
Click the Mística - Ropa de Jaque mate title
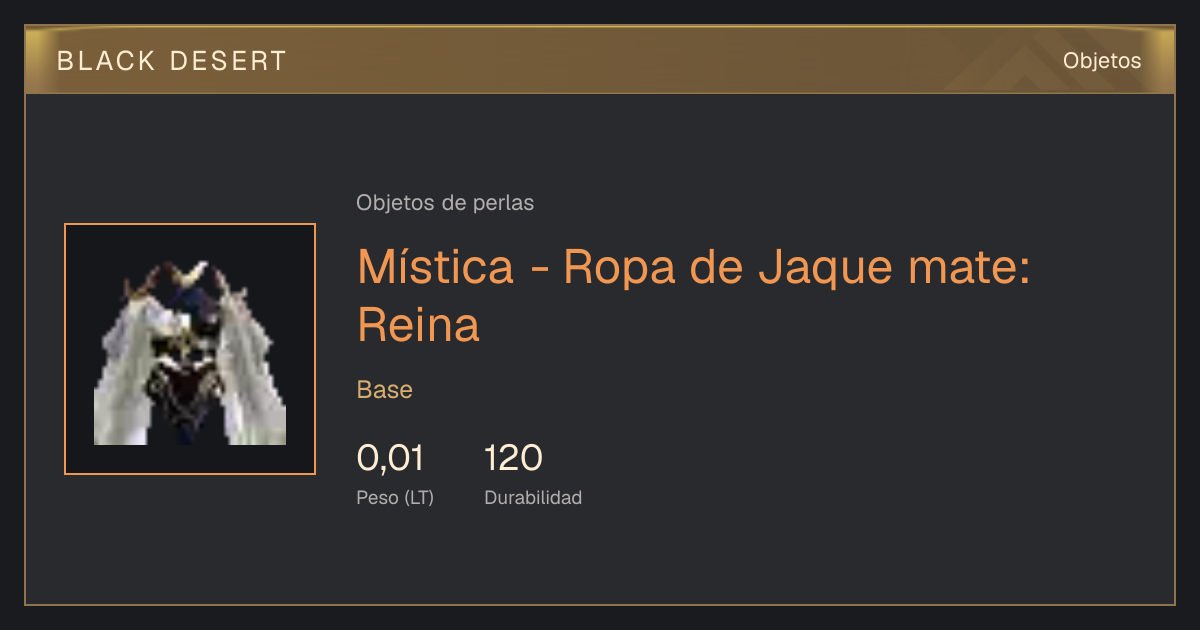point(693,295)
